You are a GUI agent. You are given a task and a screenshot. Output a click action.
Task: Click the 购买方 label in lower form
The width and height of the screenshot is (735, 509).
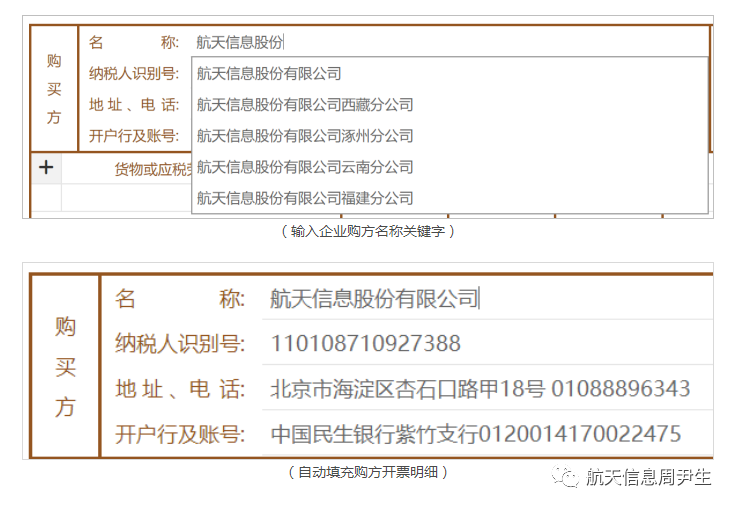(x=65, y=367)
